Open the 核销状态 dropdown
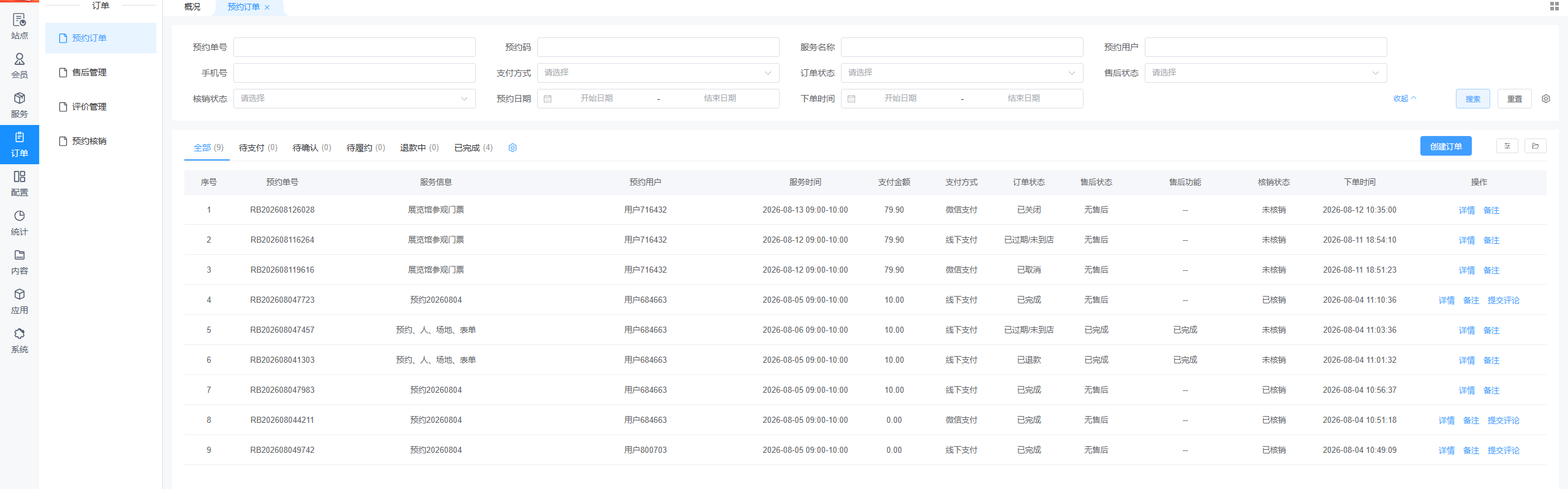The width and height of the screenshot is (1568, 489). pyautogui.click(x=354, y=99)
